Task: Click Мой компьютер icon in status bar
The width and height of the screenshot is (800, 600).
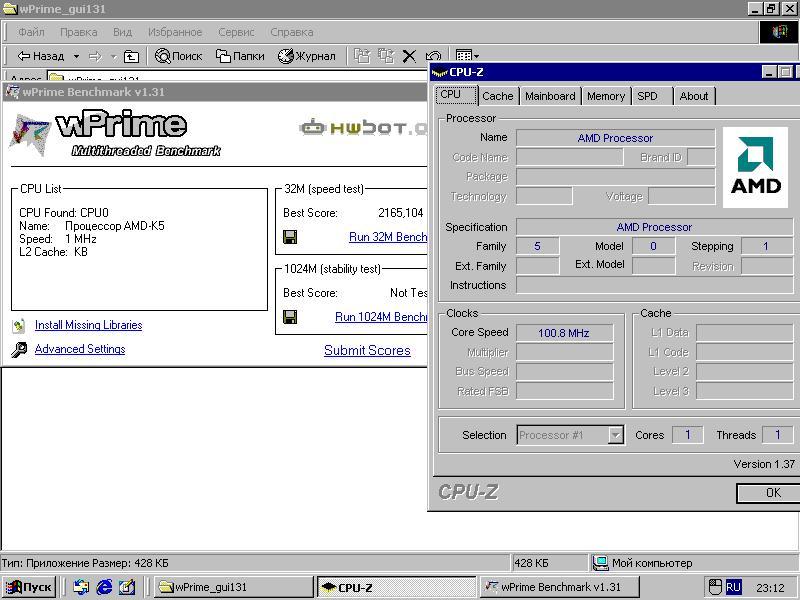Action: point(600,563)
